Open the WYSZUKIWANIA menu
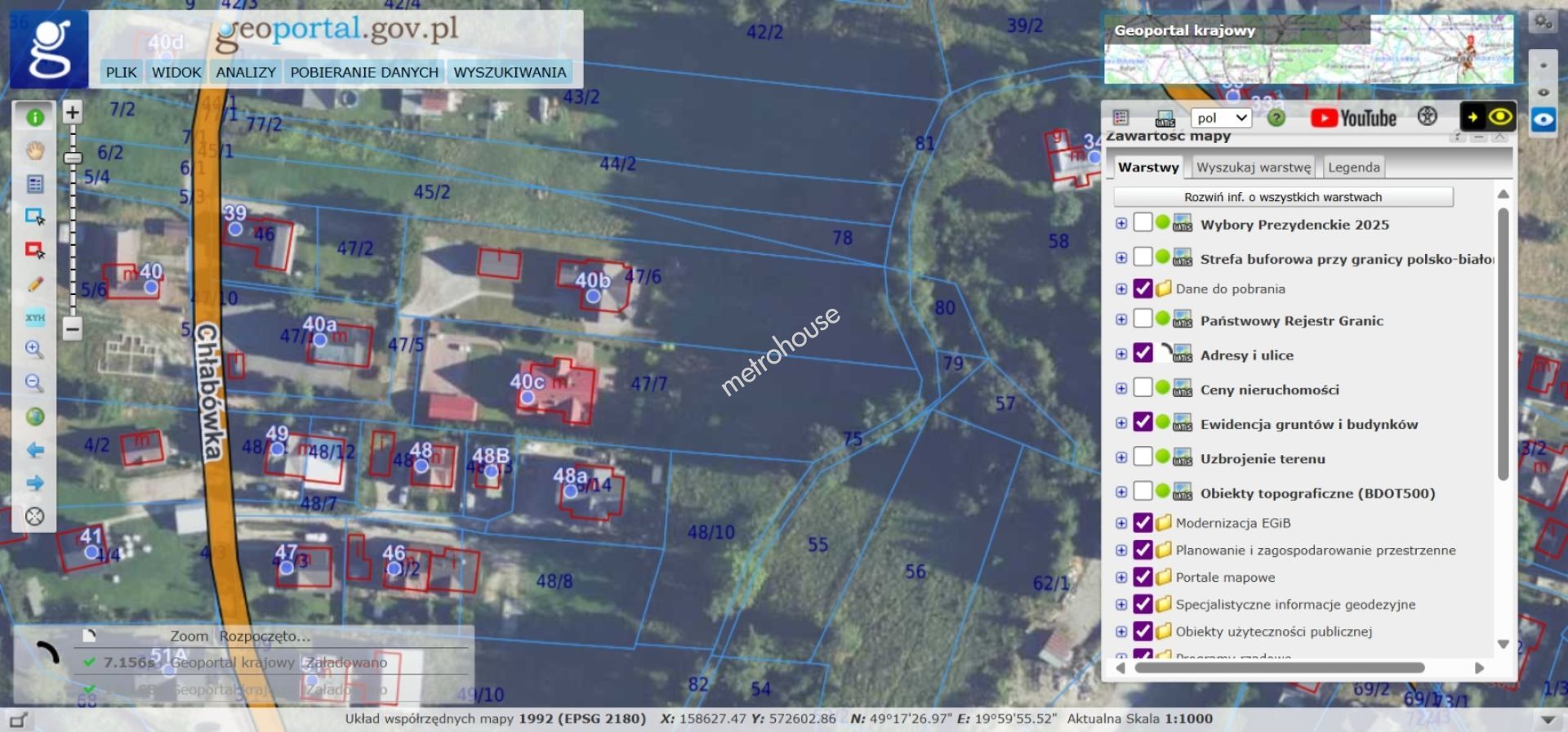 pos(510,73)
